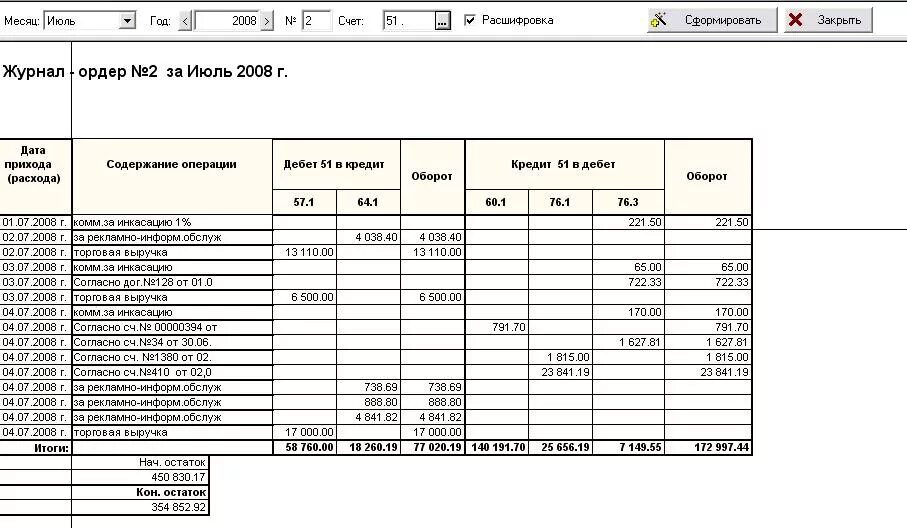Select cell 23 841.19 in column 76.1
This screenshot has height=528, width=907.
pyautogui.click(x=560, y=372)
